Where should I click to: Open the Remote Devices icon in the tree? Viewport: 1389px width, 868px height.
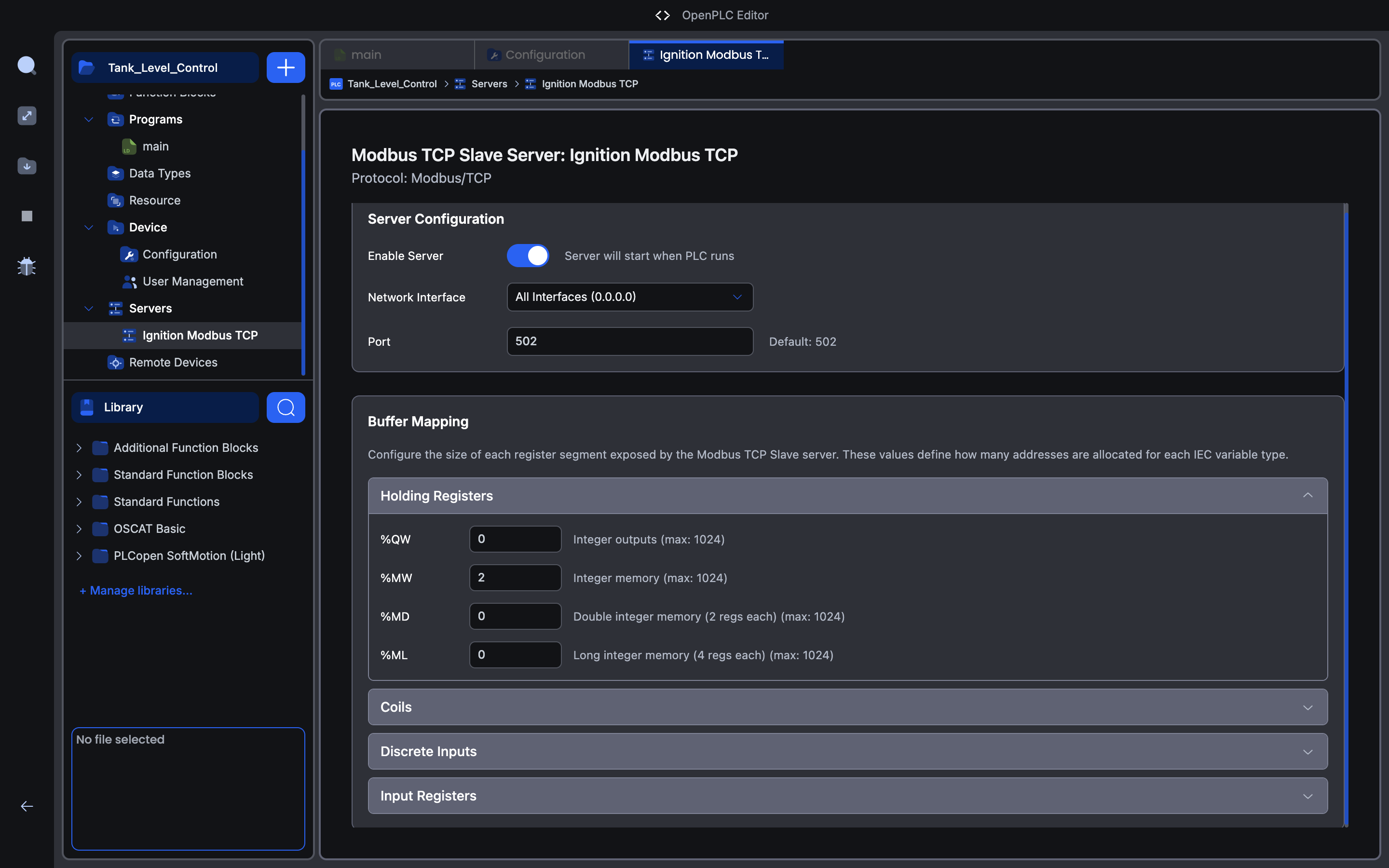pos(115,362)
